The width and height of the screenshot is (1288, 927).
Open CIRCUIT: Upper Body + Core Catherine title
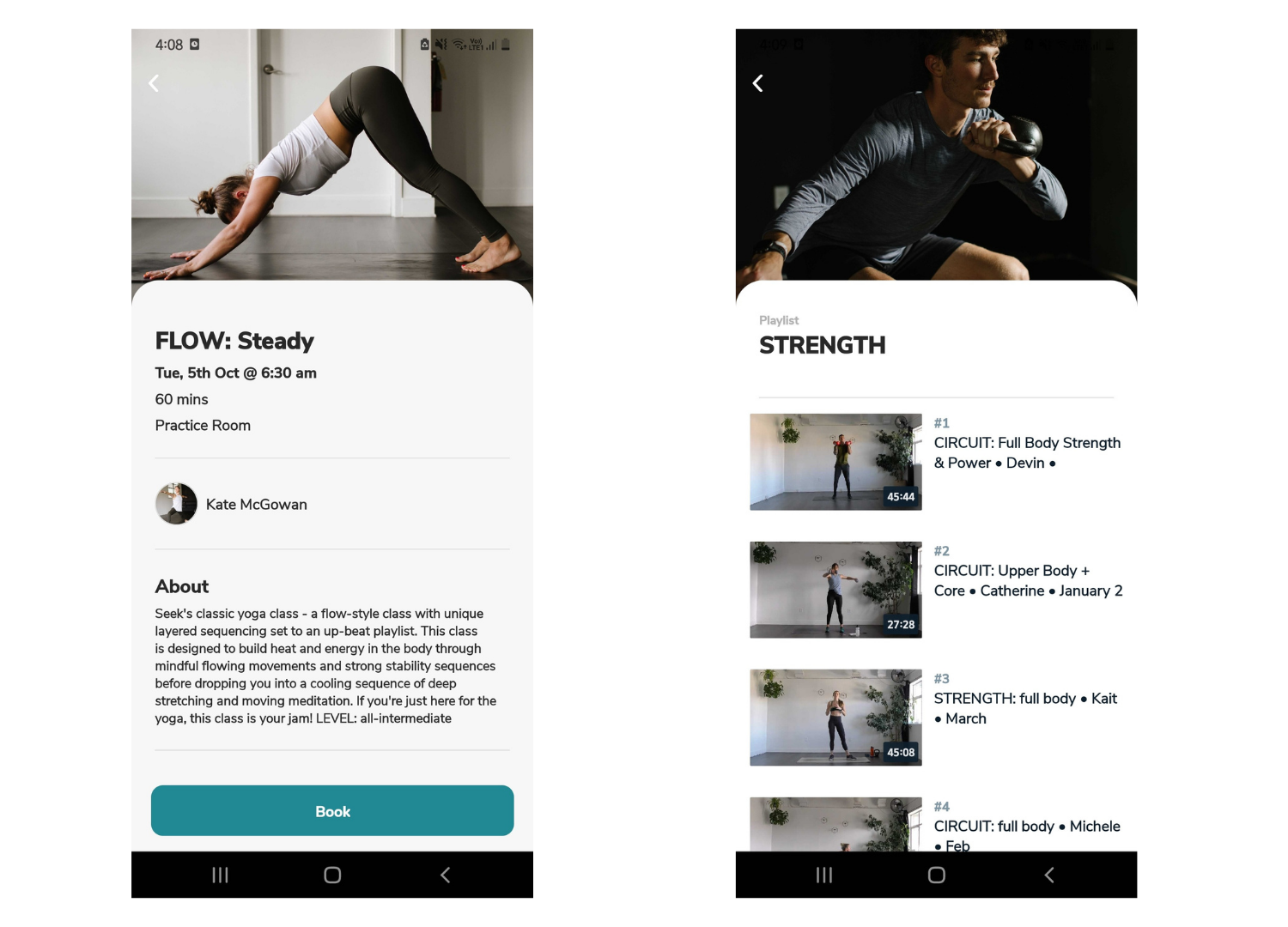coord(1028,580)
